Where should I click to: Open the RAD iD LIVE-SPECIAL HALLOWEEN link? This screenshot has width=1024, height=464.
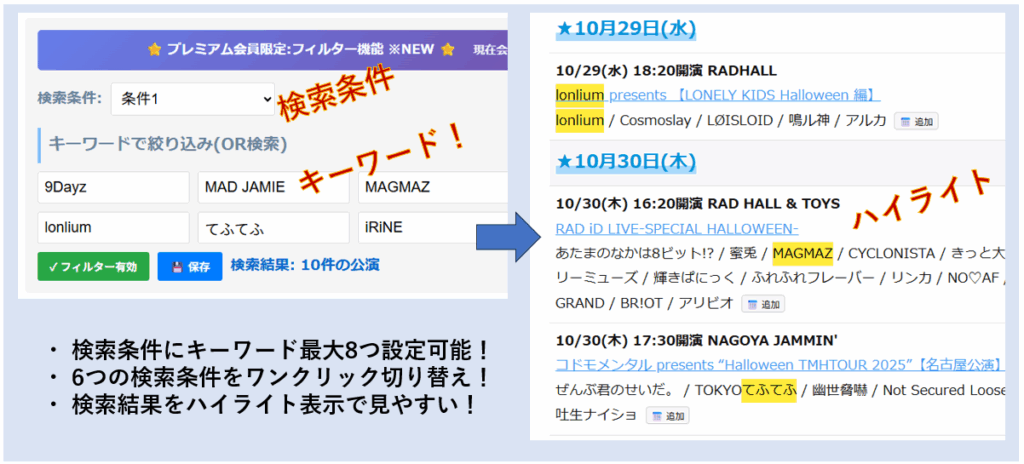point(676,228)
